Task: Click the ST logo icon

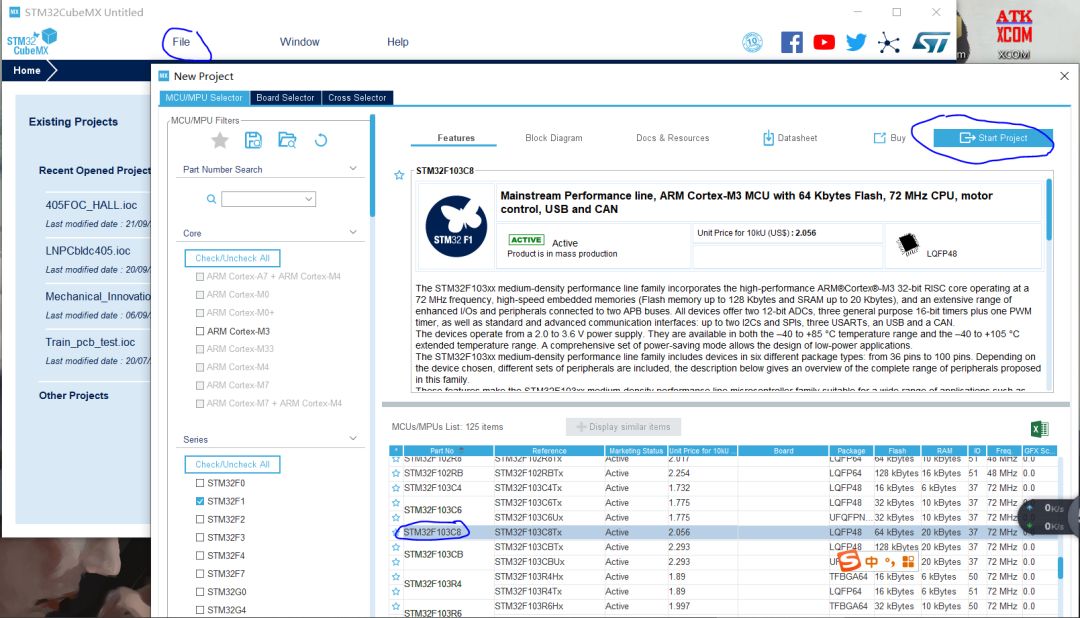Action: tap(931, 43)
